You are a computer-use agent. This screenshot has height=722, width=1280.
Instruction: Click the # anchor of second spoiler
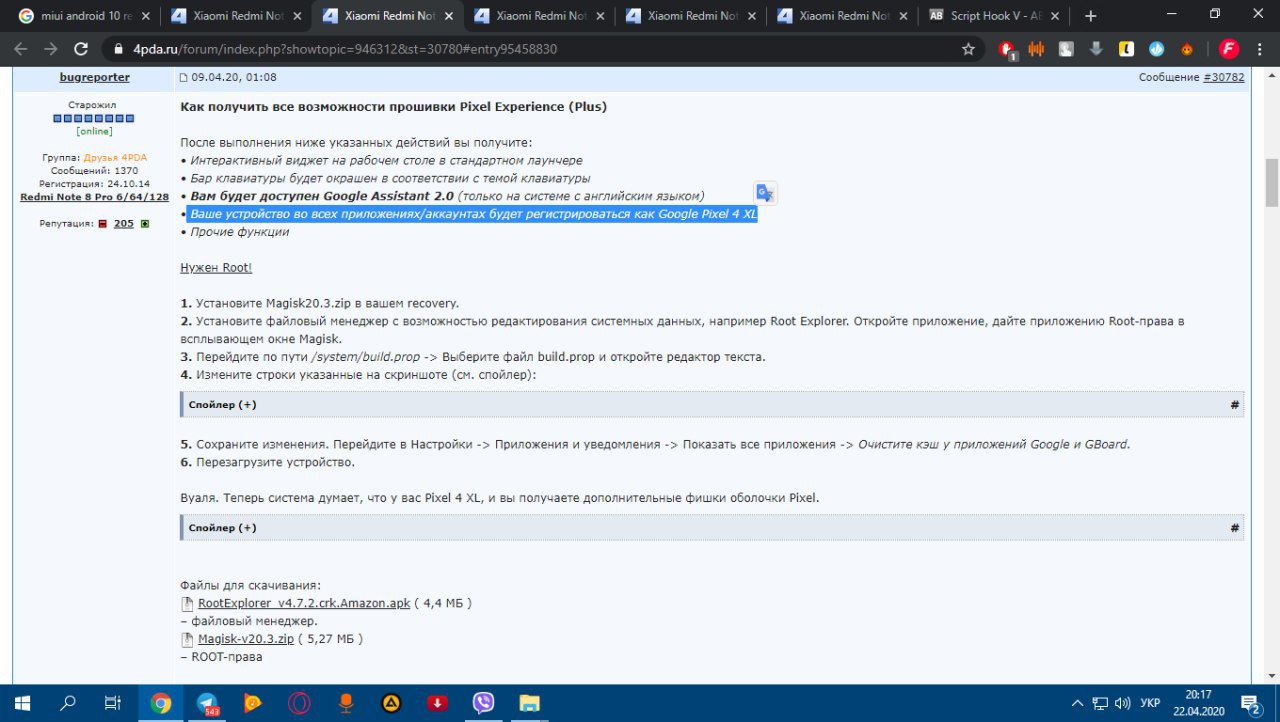(1235, 527)
